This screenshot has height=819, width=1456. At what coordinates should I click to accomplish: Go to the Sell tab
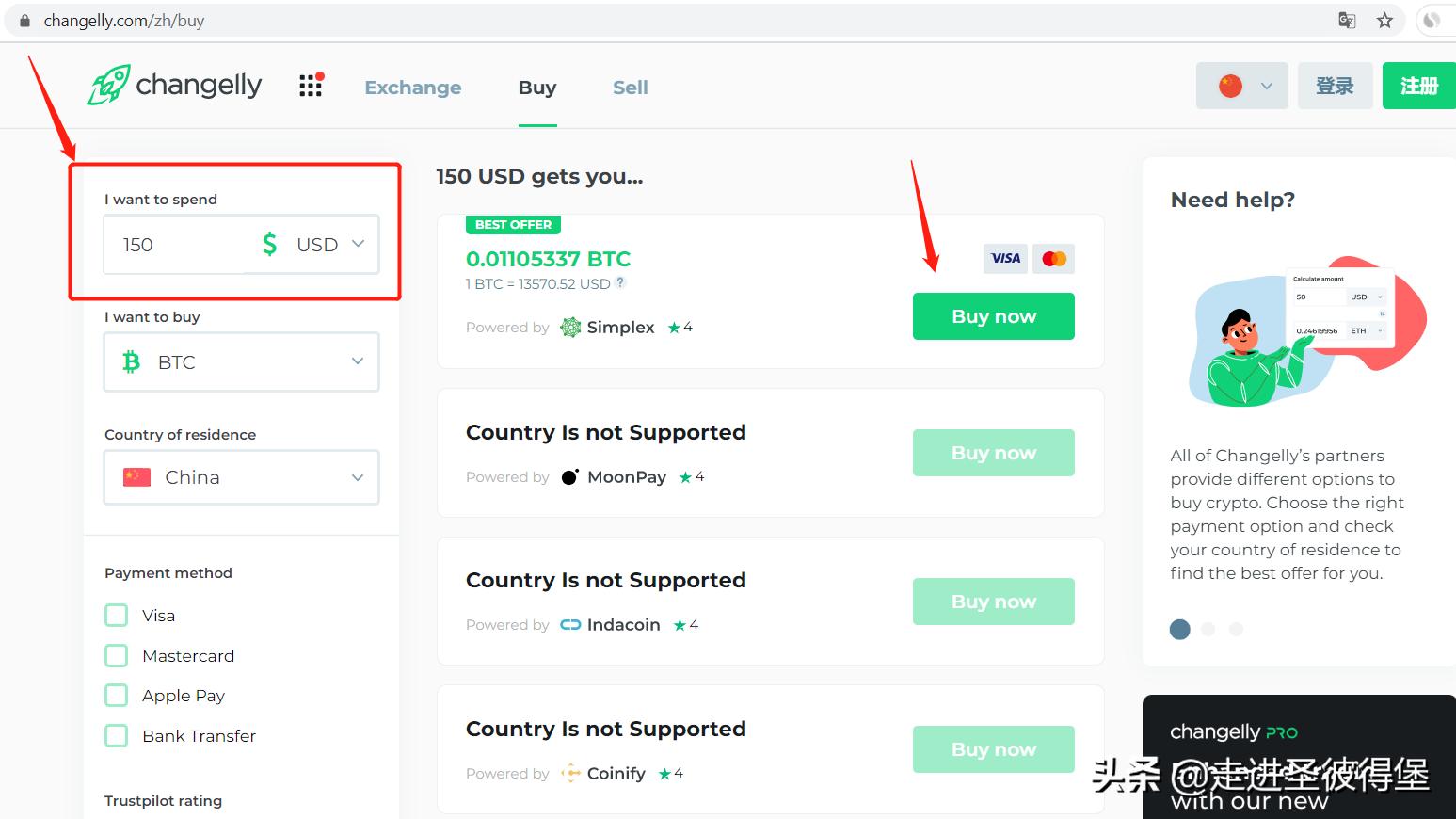click(630, 88)
